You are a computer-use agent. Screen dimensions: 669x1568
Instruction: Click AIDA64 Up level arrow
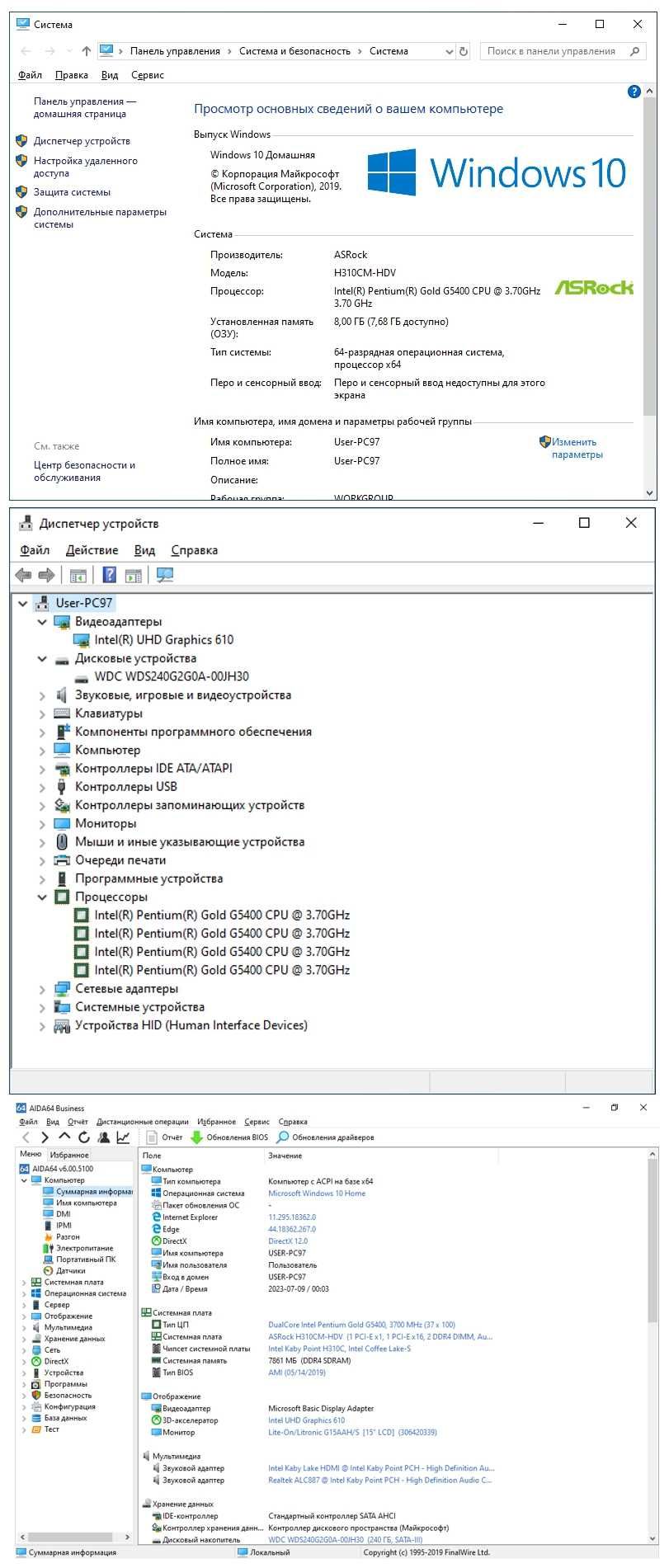pos(64,1137)
